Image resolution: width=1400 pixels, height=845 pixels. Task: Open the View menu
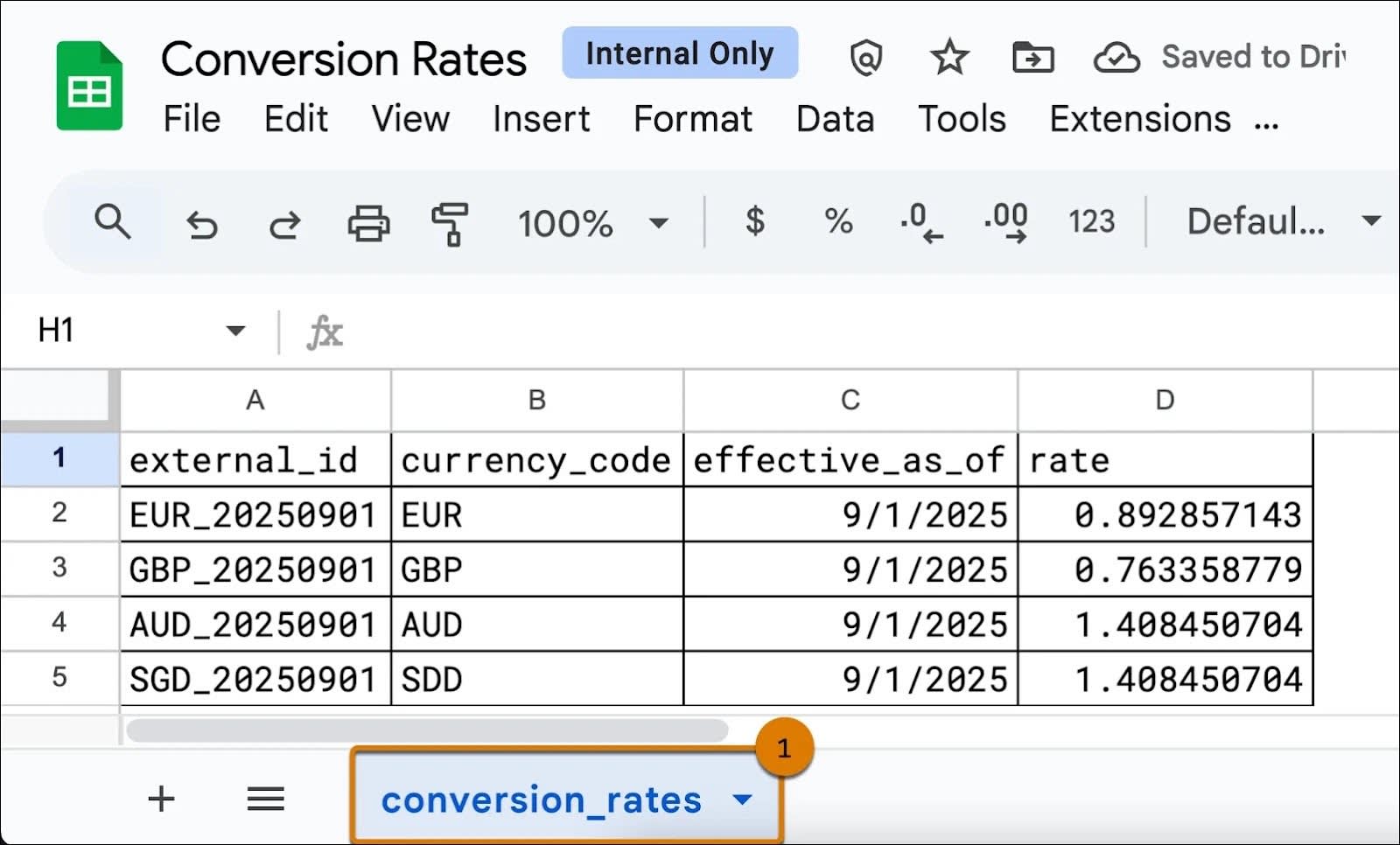(410, 119)
